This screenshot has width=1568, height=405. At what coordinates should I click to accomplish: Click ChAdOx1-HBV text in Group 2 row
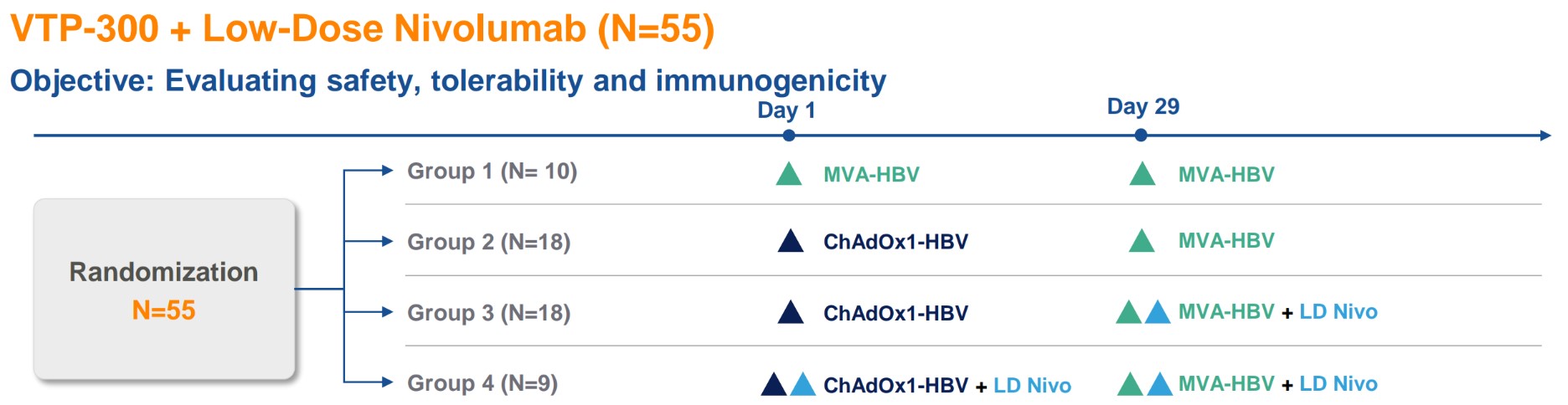pyautogui.click(x=895, y=242)
